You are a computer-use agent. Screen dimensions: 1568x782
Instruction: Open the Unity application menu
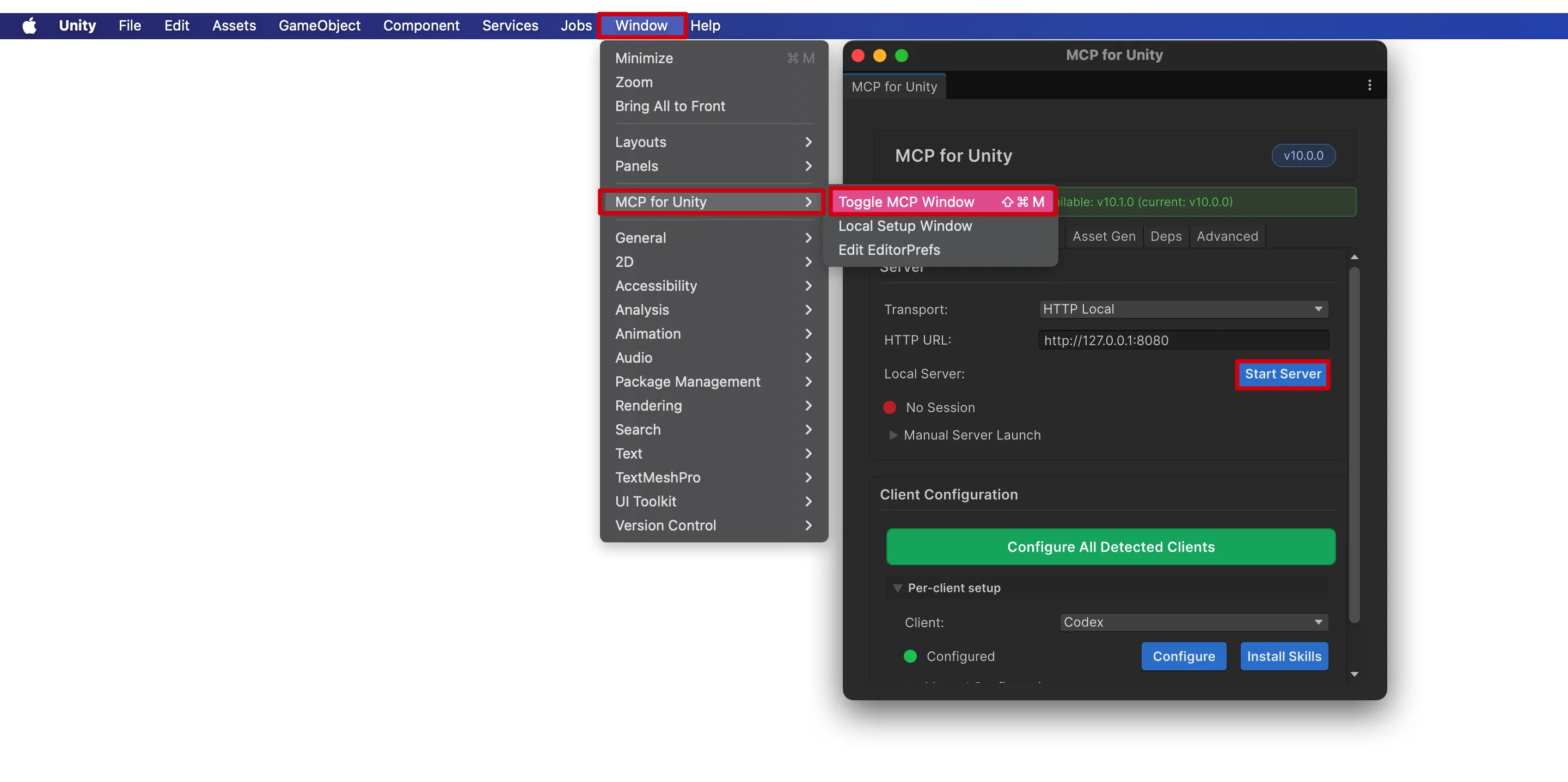tap(77, 26)
